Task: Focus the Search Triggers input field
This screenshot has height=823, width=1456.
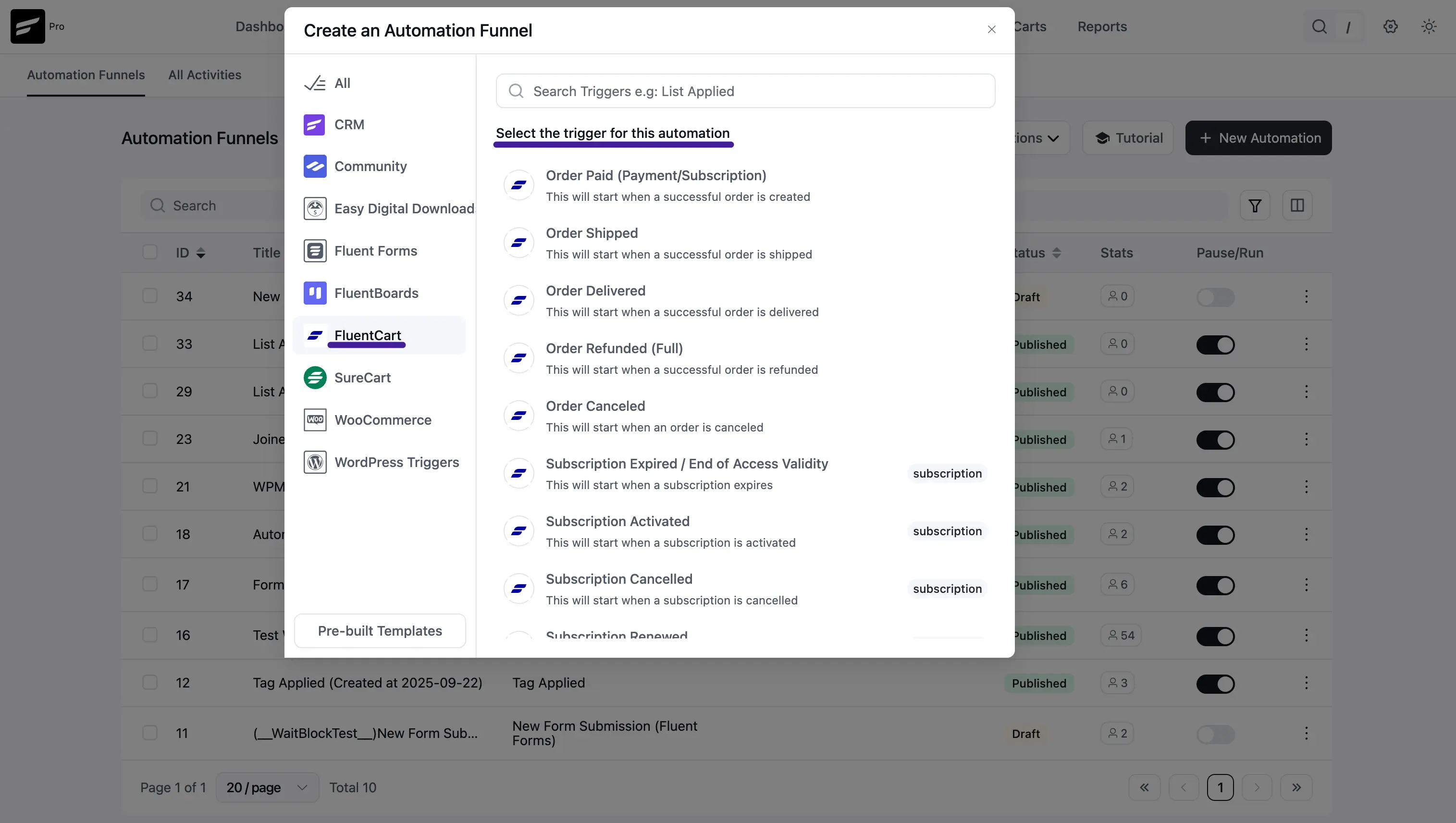Action: (x=745, y=91)
